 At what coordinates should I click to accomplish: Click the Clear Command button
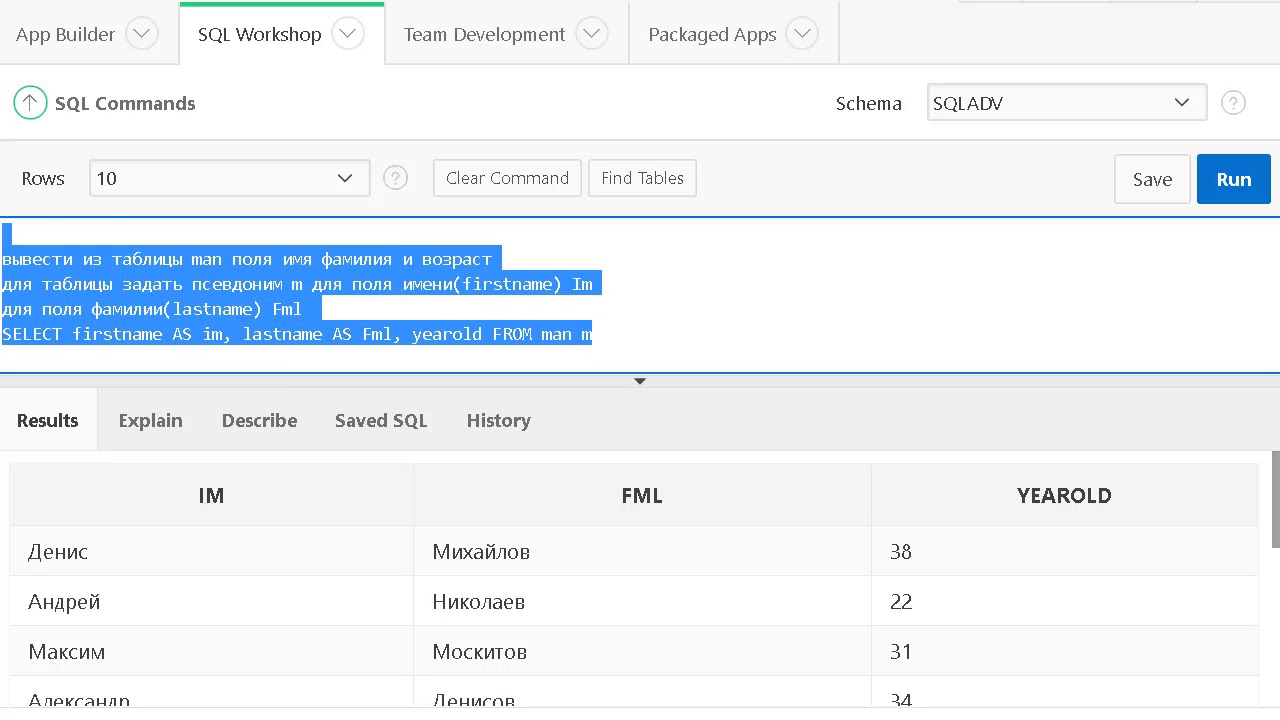[507, 178]
